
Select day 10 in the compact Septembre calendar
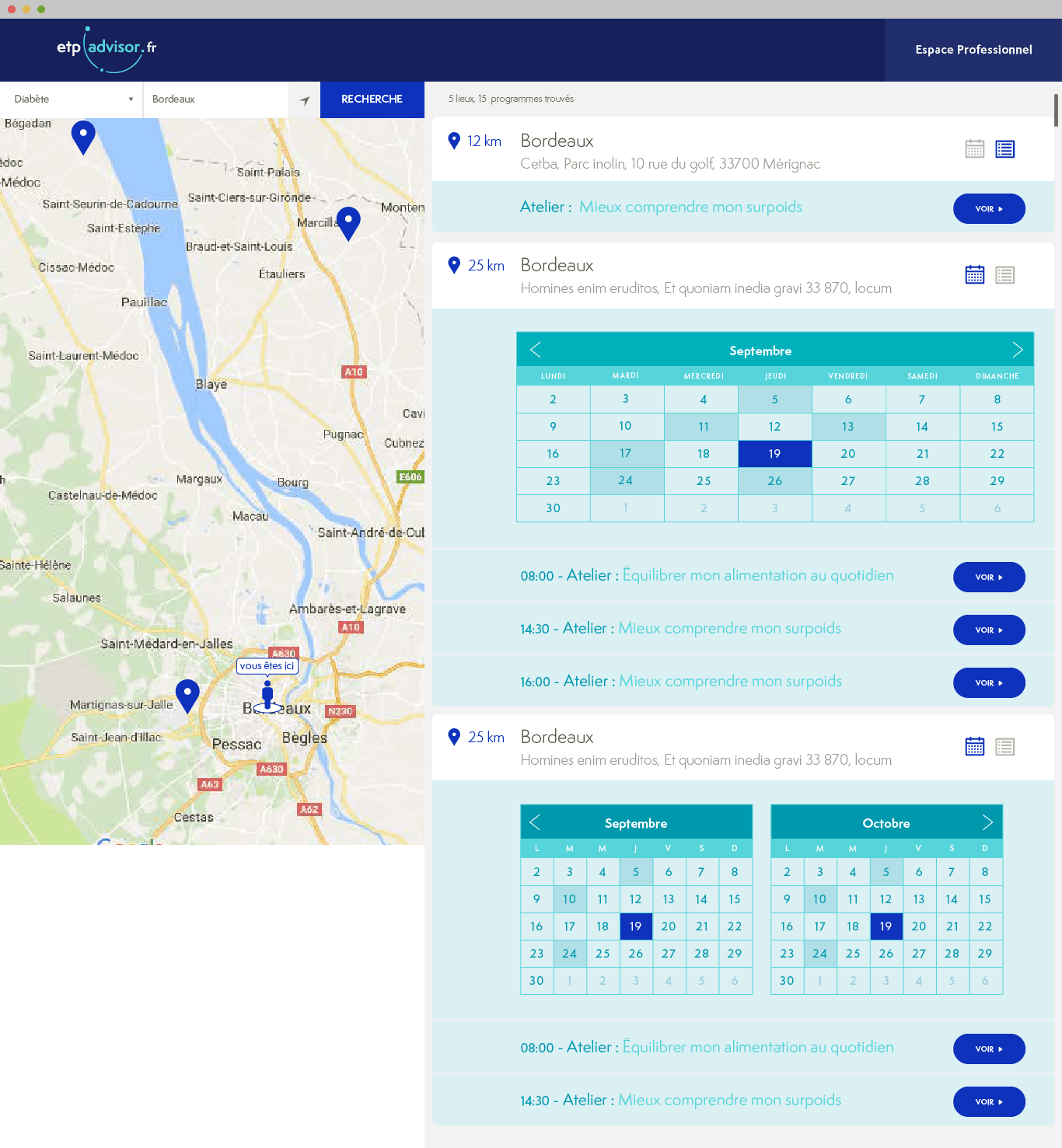570,899
